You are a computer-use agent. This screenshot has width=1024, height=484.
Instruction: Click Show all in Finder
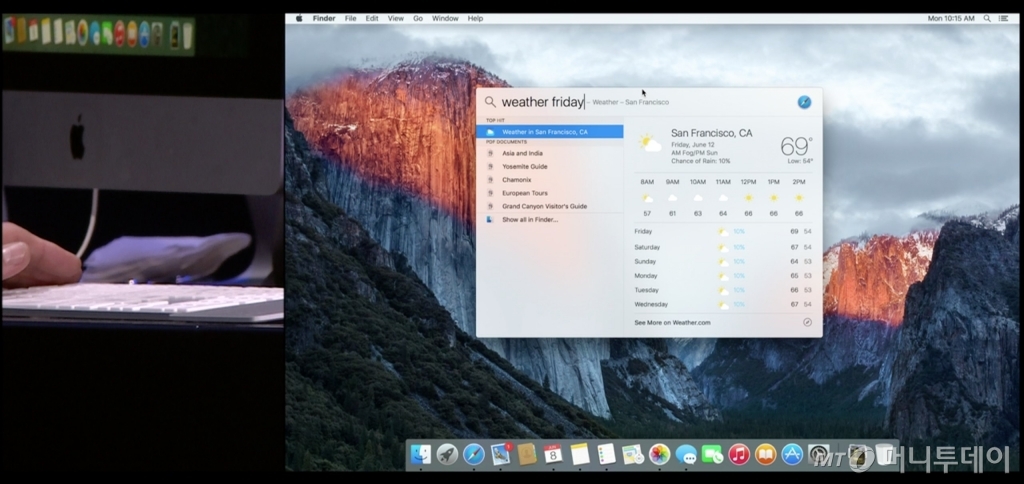[x=530, y=219]
